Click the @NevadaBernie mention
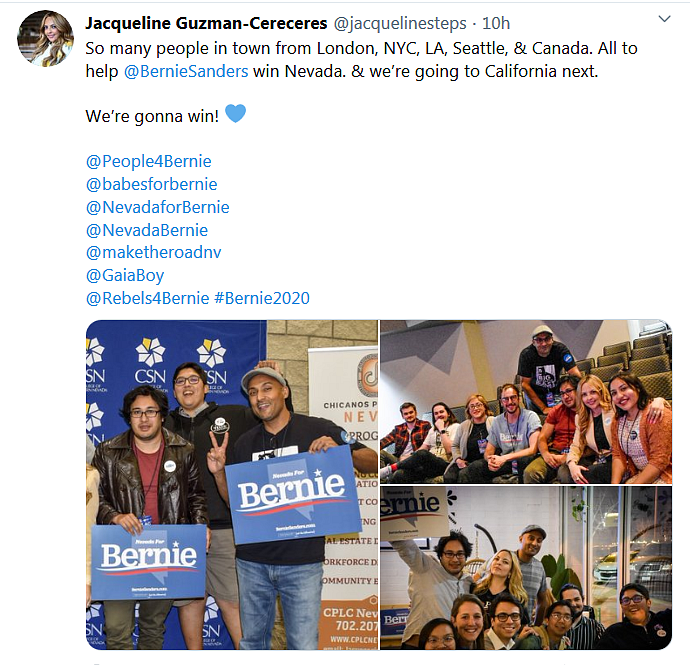 pyautogui.click(x=147, y=230)
